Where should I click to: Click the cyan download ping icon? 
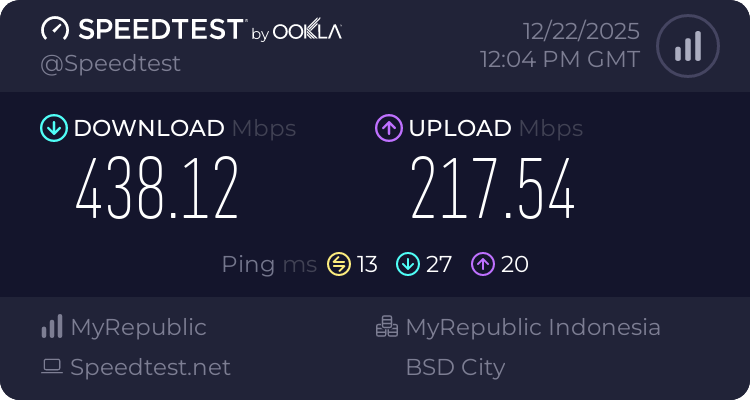(407, 264)
